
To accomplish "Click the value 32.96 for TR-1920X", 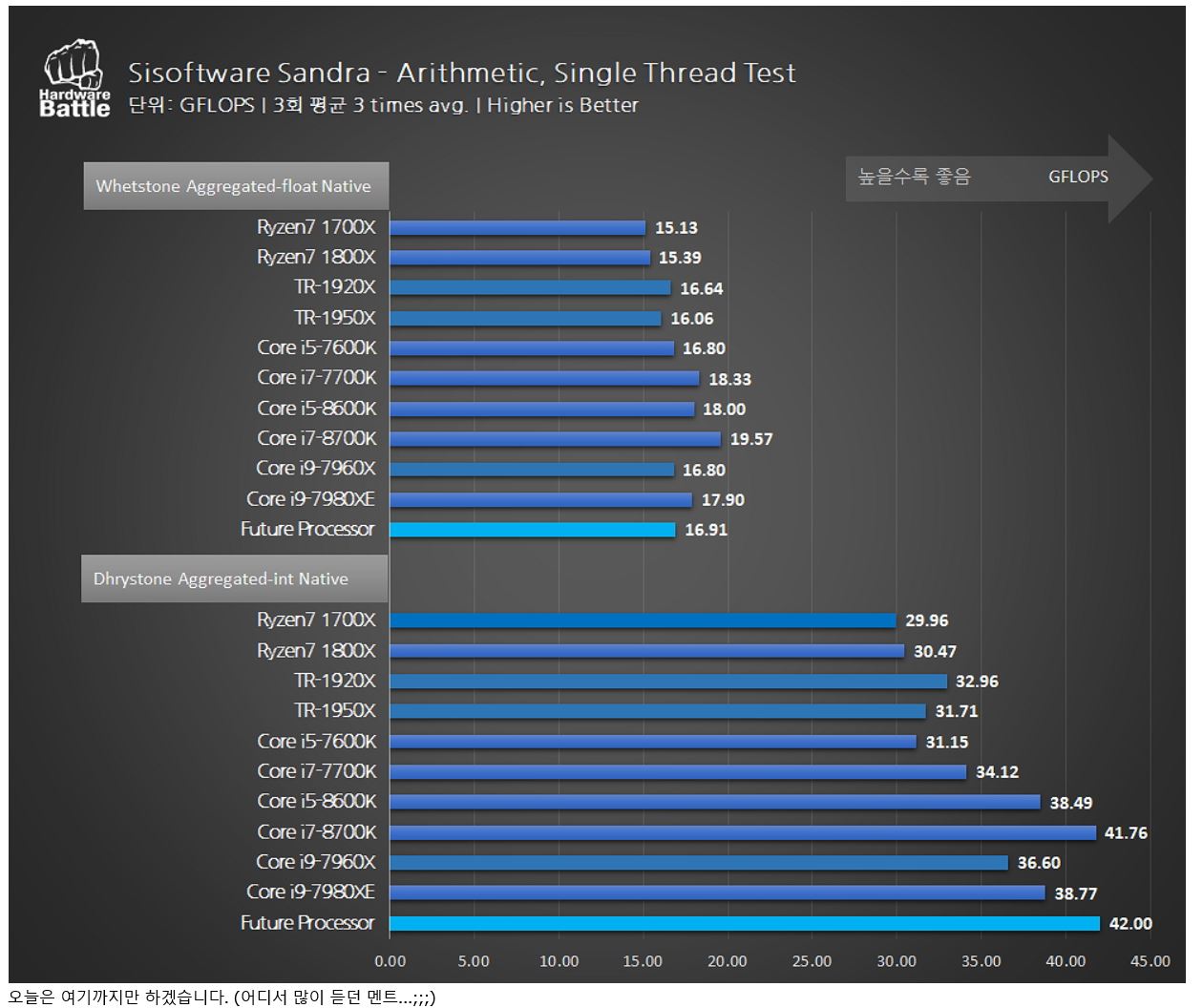I will [977, 682].
